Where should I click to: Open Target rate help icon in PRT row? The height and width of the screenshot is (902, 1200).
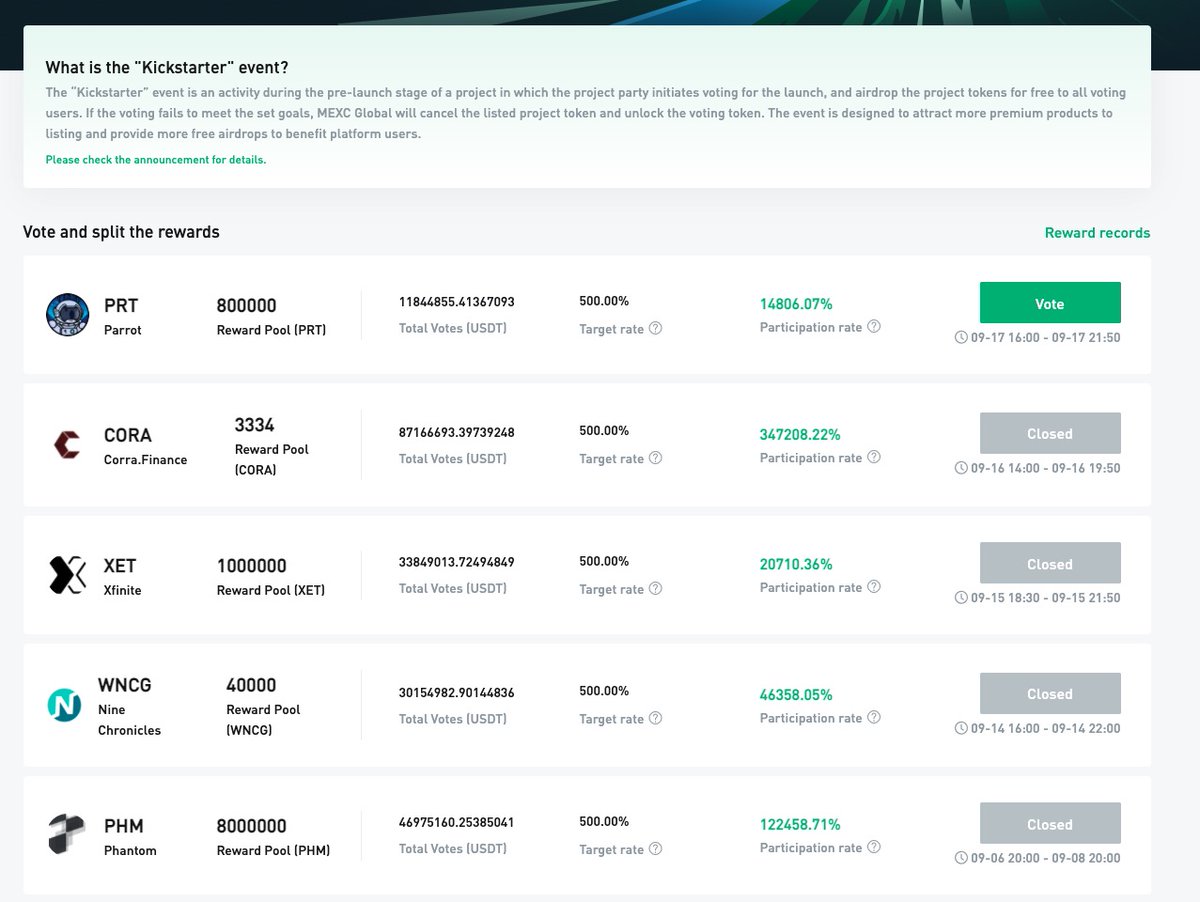[x=656, y=328]
